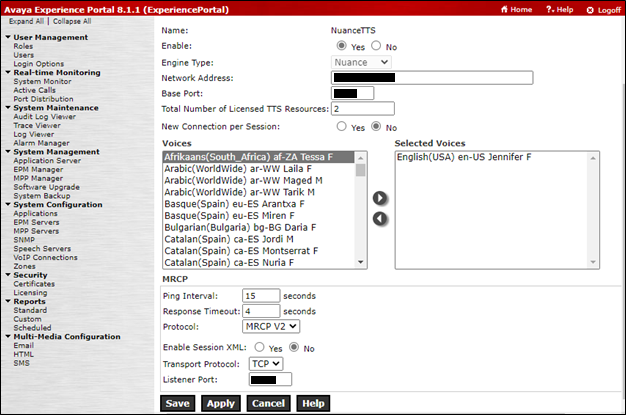
Task: Collapse the User Management section triangle
Action: click(x=8, y=37)
